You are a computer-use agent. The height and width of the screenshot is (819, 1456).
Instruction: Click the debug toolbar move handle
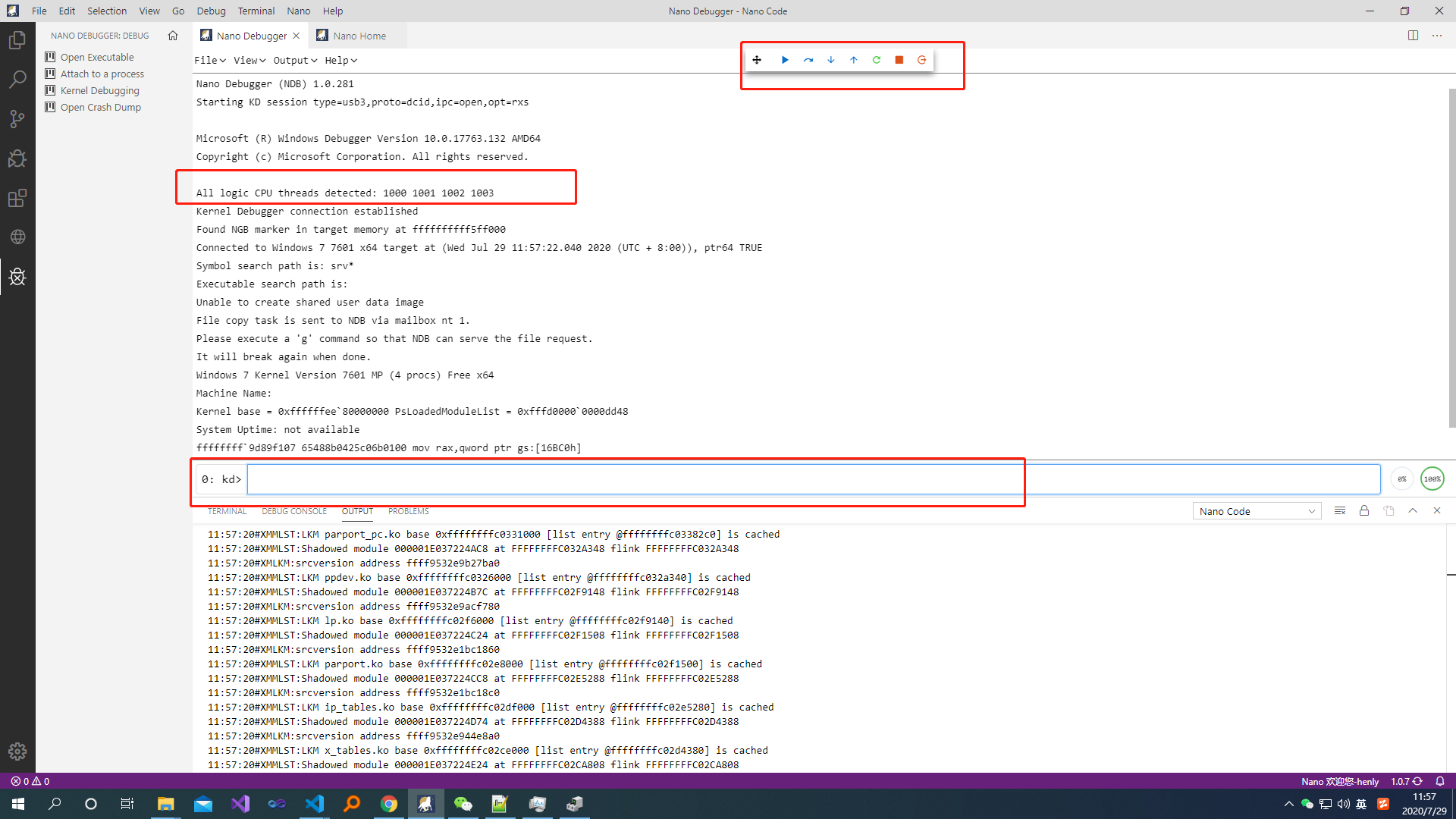pyautogui.click(x=757, y=60)
